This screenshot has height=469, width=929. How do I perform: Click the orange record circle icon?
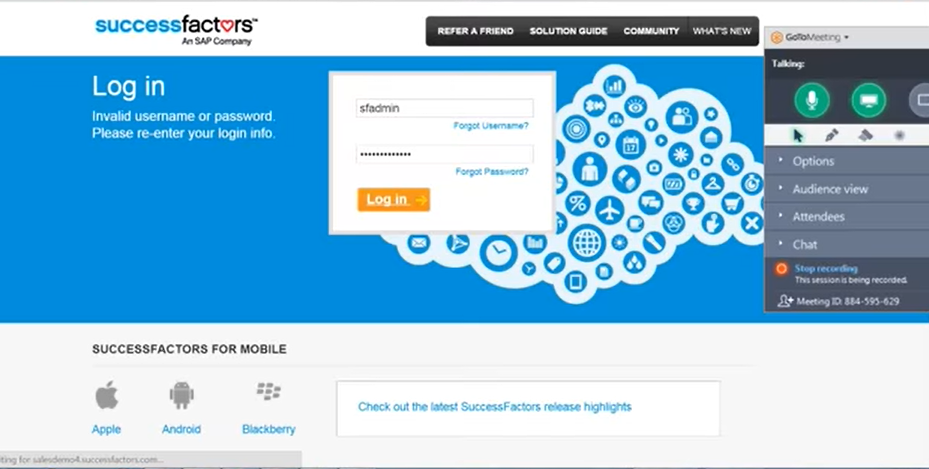781,269
